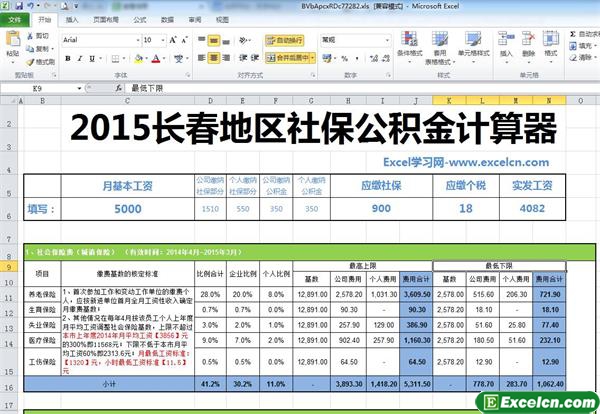
Task: Click the increase indent icon
Action: click(255, 58)
